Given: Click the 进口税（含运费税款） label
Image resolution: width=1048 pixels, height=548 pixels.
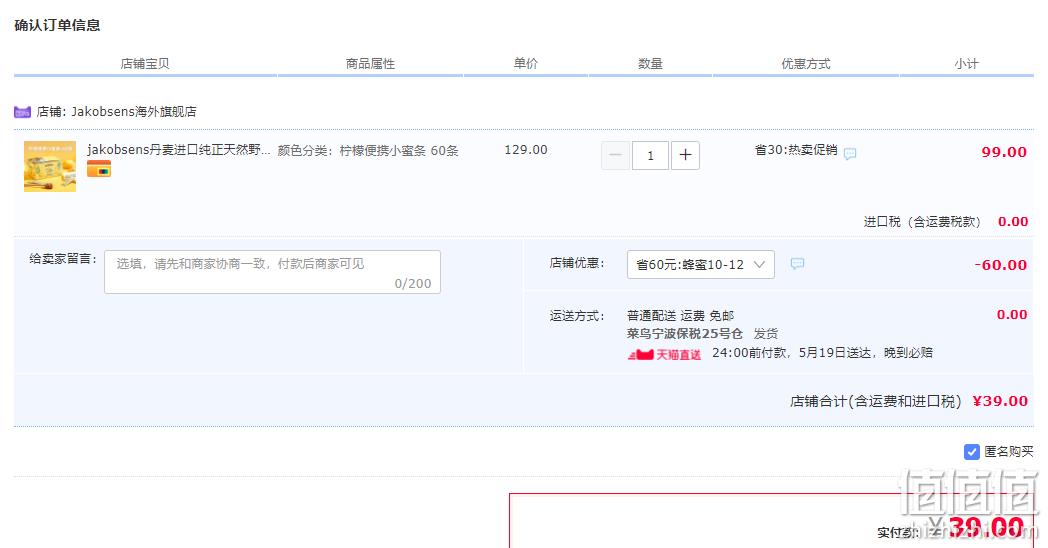Looking at the screenshot, I should (x=922, y=222).
